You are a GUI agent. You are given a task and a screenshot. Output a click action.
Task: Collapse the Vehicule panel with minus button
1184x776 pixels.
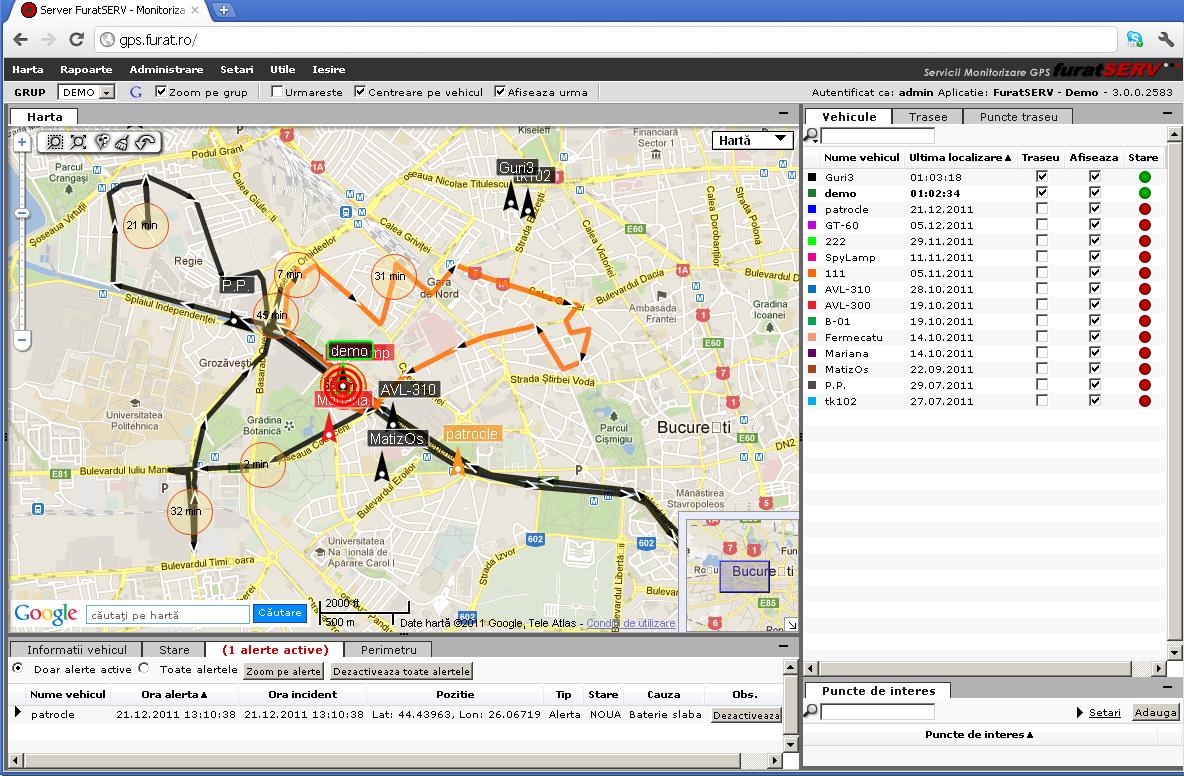[1167, 113]
